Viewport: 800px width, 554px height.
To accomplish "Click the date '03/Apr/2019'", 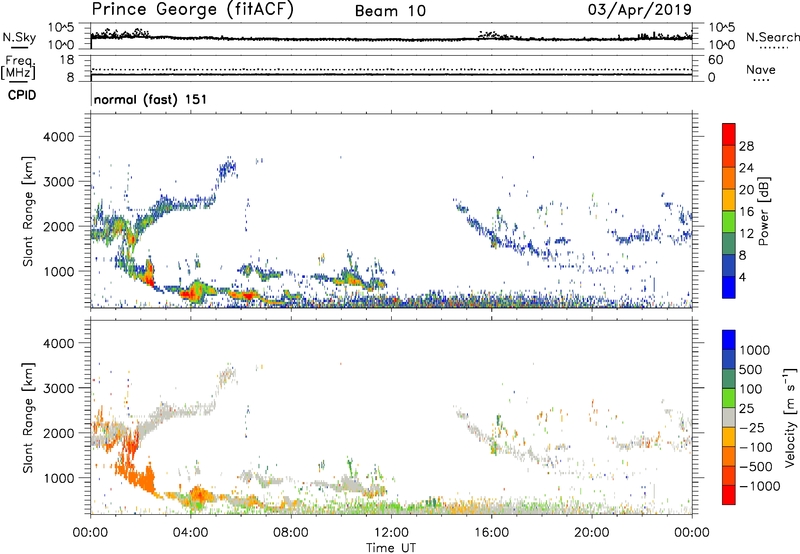I will [x=640, y=10].
